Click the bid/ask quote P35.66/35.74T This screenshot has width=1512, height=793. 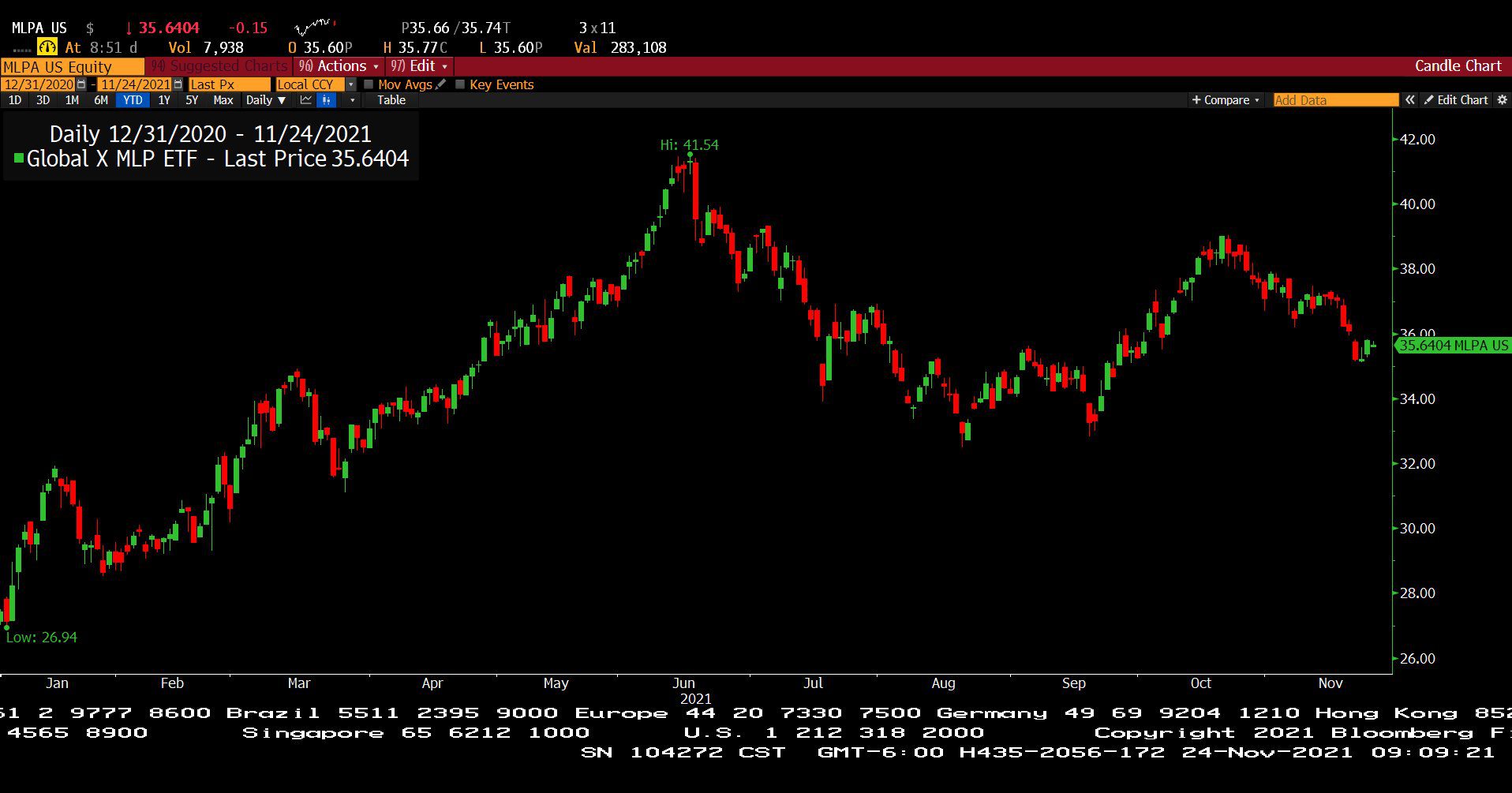click(x=456, y=28)
